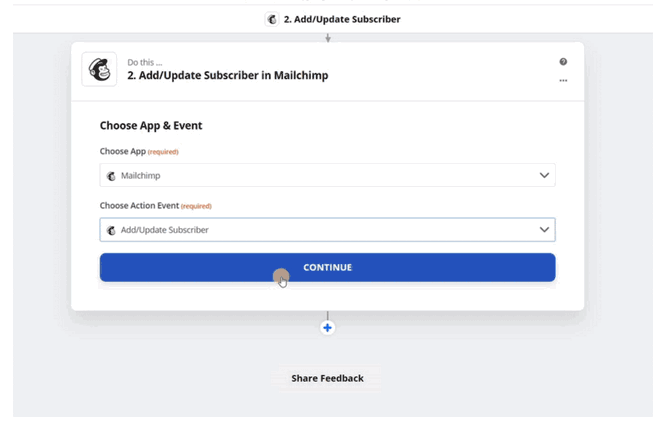Click the "Choose Action Event" field label
This screenshot has width=672, height=428.
point(140,206)
